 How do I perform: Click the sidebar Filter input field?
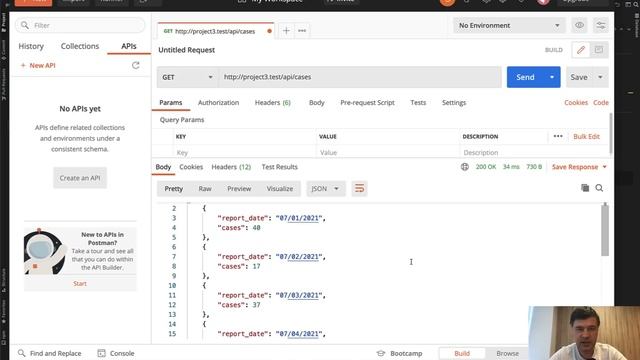tap(80, 25)
